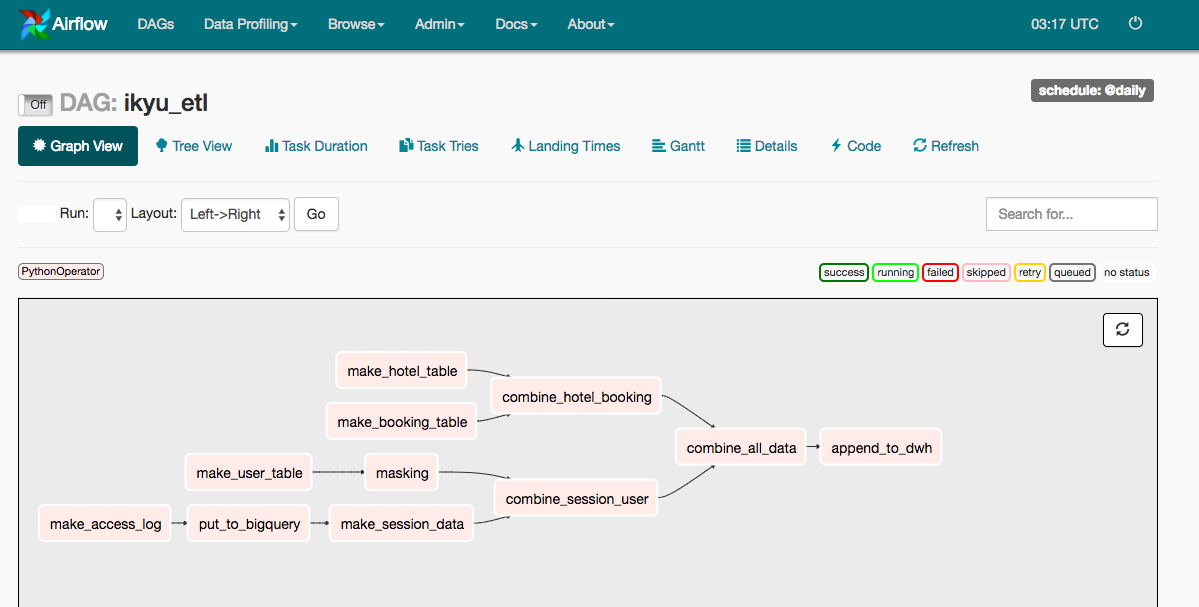This screenshot has height=607, width=1199.
Task: Click the power logout icon
Action: 1136,23
